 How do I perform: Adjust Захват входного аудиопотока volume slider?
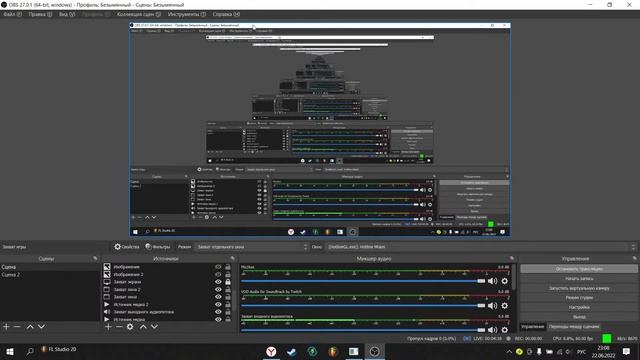point(363,330)
